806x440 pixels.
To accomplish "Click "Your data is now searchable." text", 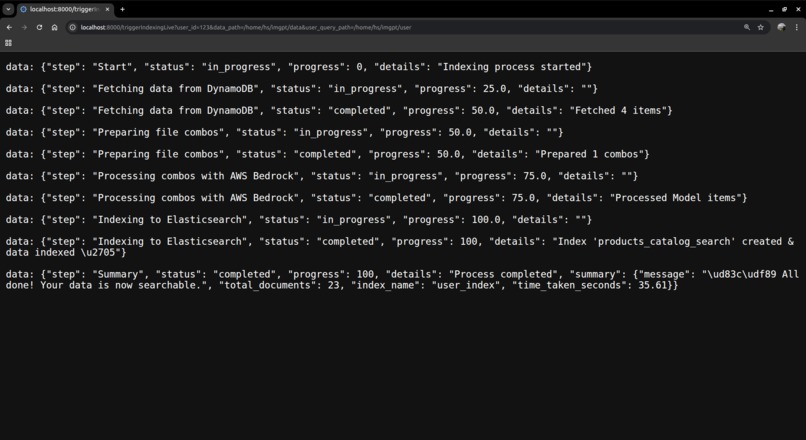I will point(121,285).
